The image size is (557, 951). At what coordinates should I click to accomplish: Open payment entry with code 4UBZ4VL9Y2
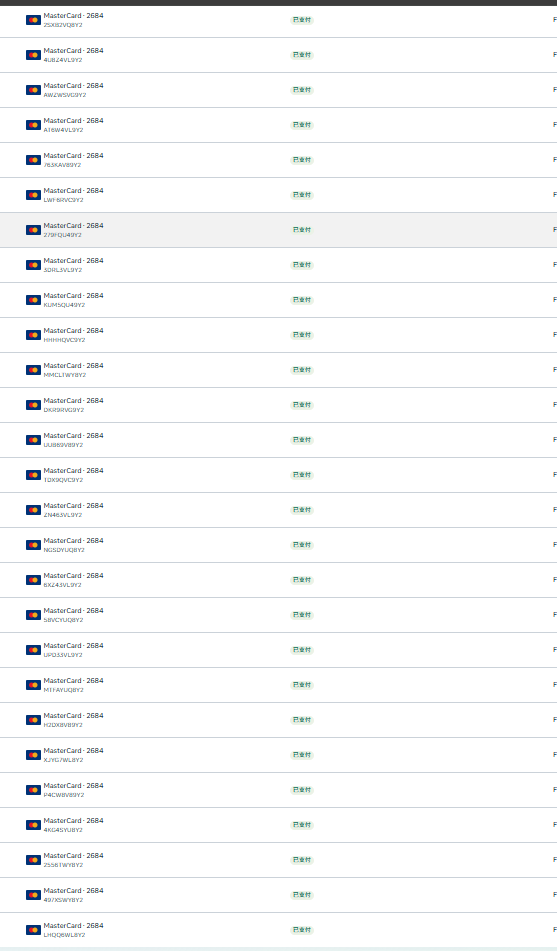pyautogui.click(x=278, y=55)
